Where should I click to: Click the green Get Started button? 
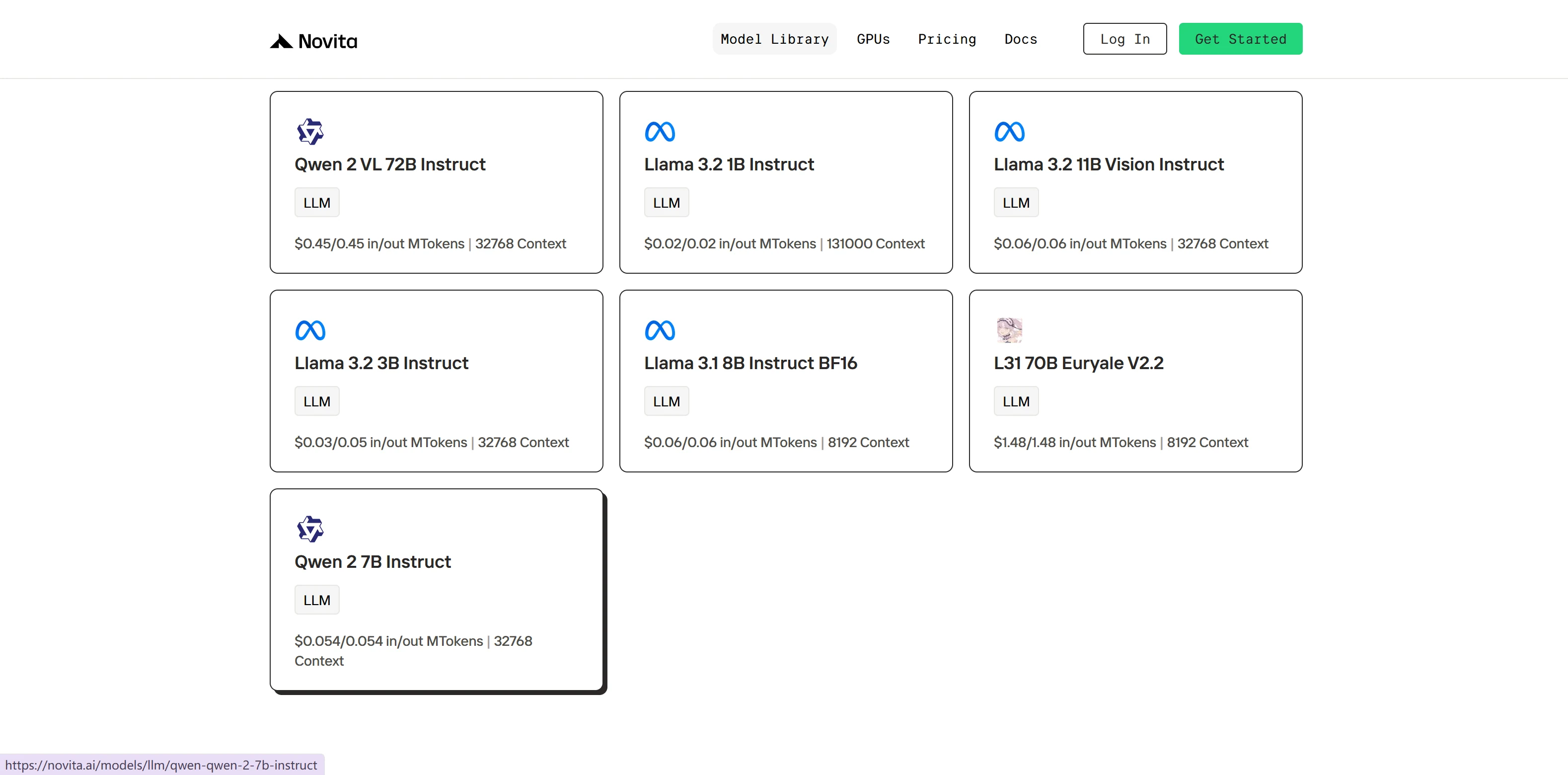1241,39
